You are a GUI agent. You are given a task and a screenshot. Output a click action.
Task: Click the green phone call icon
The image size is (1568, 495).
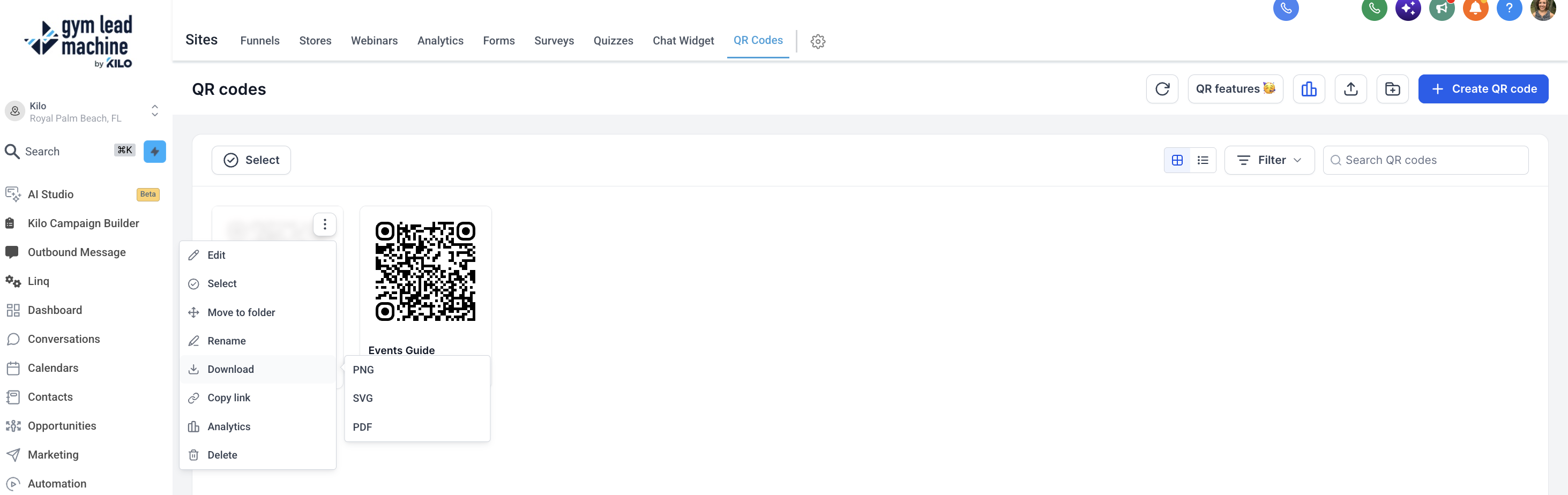(1374, 9)
